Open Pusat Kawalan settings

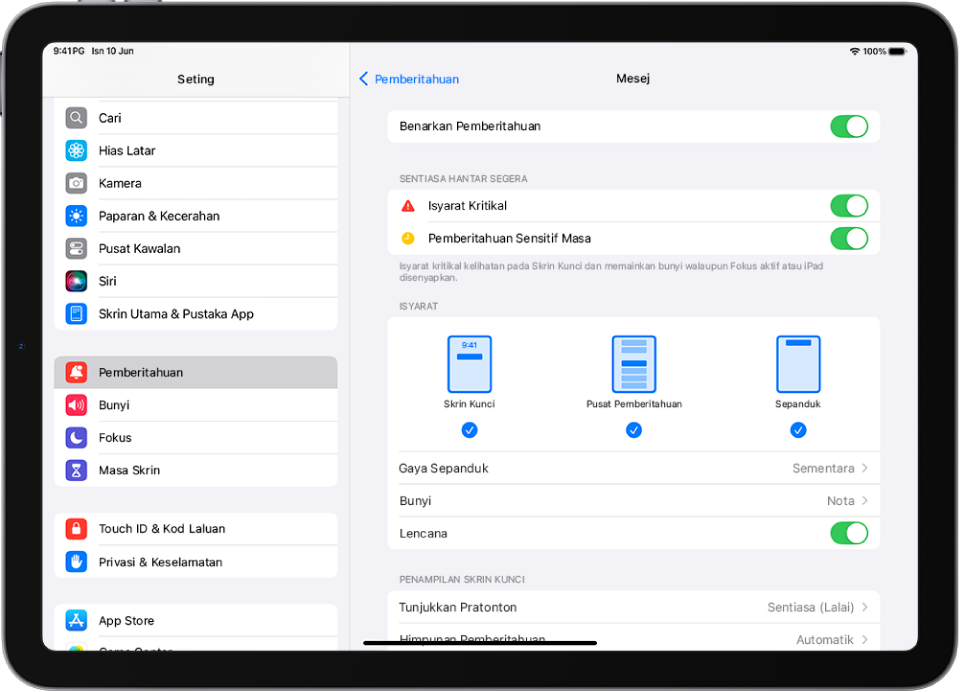[196, 248]
